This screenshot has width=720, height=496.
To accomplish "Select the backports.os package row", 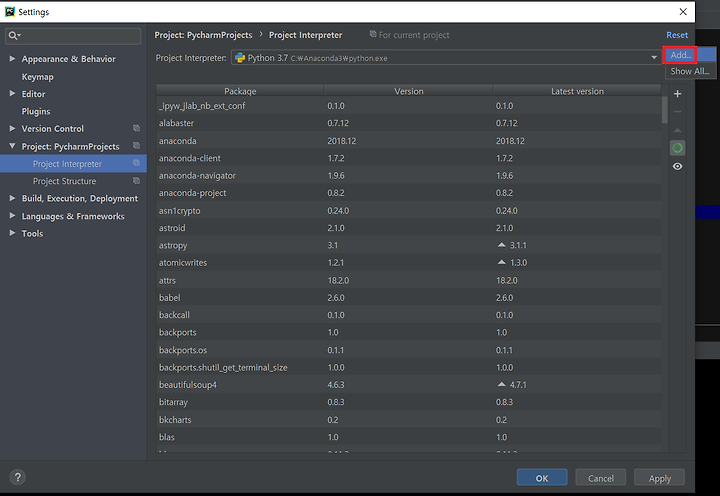I will pyautogui.click(x=409, y=350).
